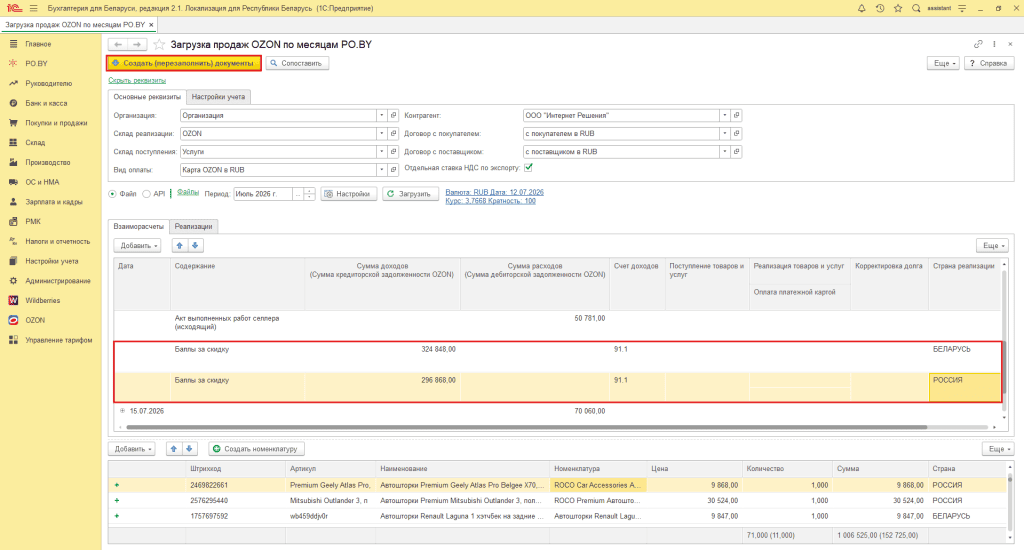
Task: Click Настройки button near period
Action: tap(348, 194)
